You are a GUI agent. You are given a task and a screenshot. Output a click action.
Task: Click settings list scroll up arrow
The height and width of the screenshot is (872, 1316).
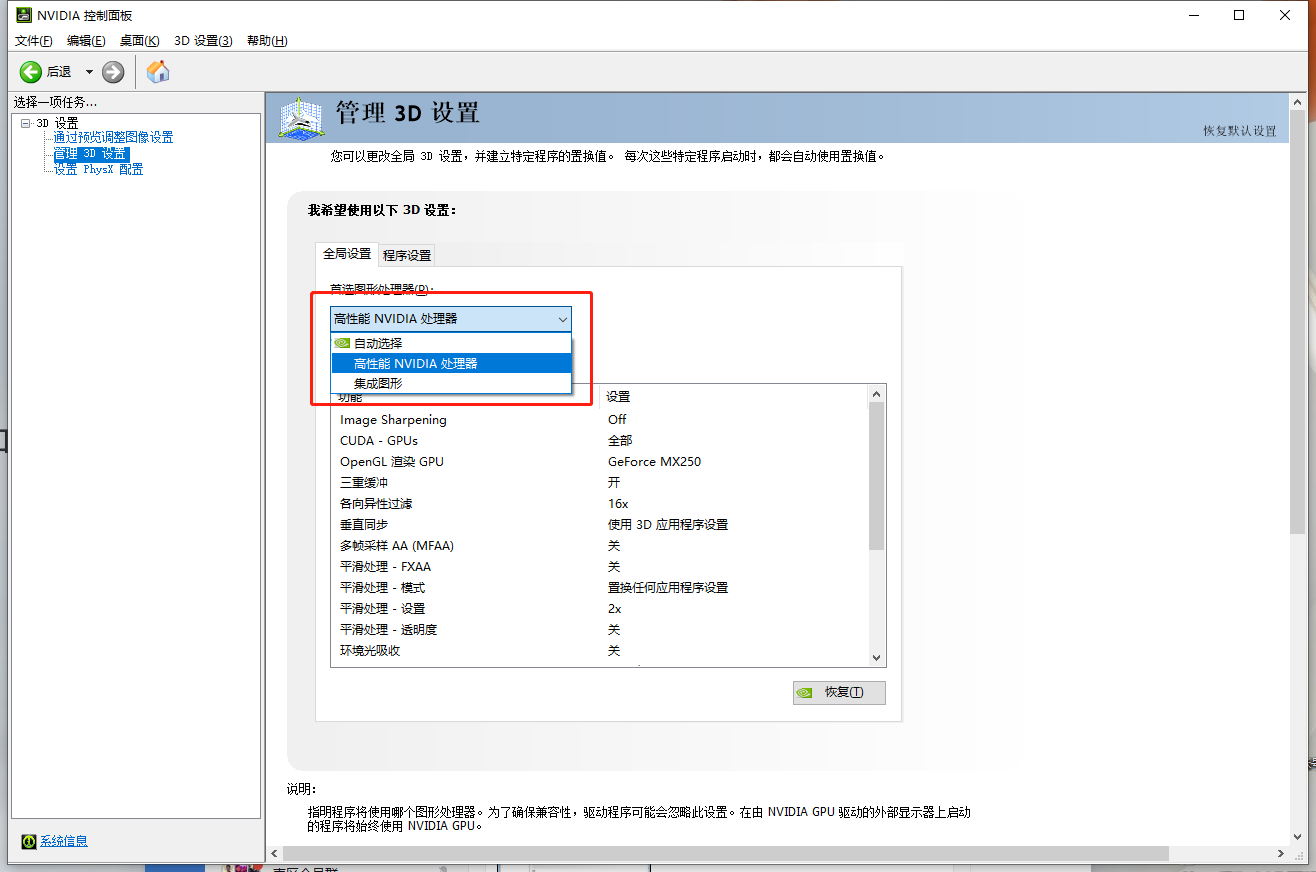(x=876, y=394)
